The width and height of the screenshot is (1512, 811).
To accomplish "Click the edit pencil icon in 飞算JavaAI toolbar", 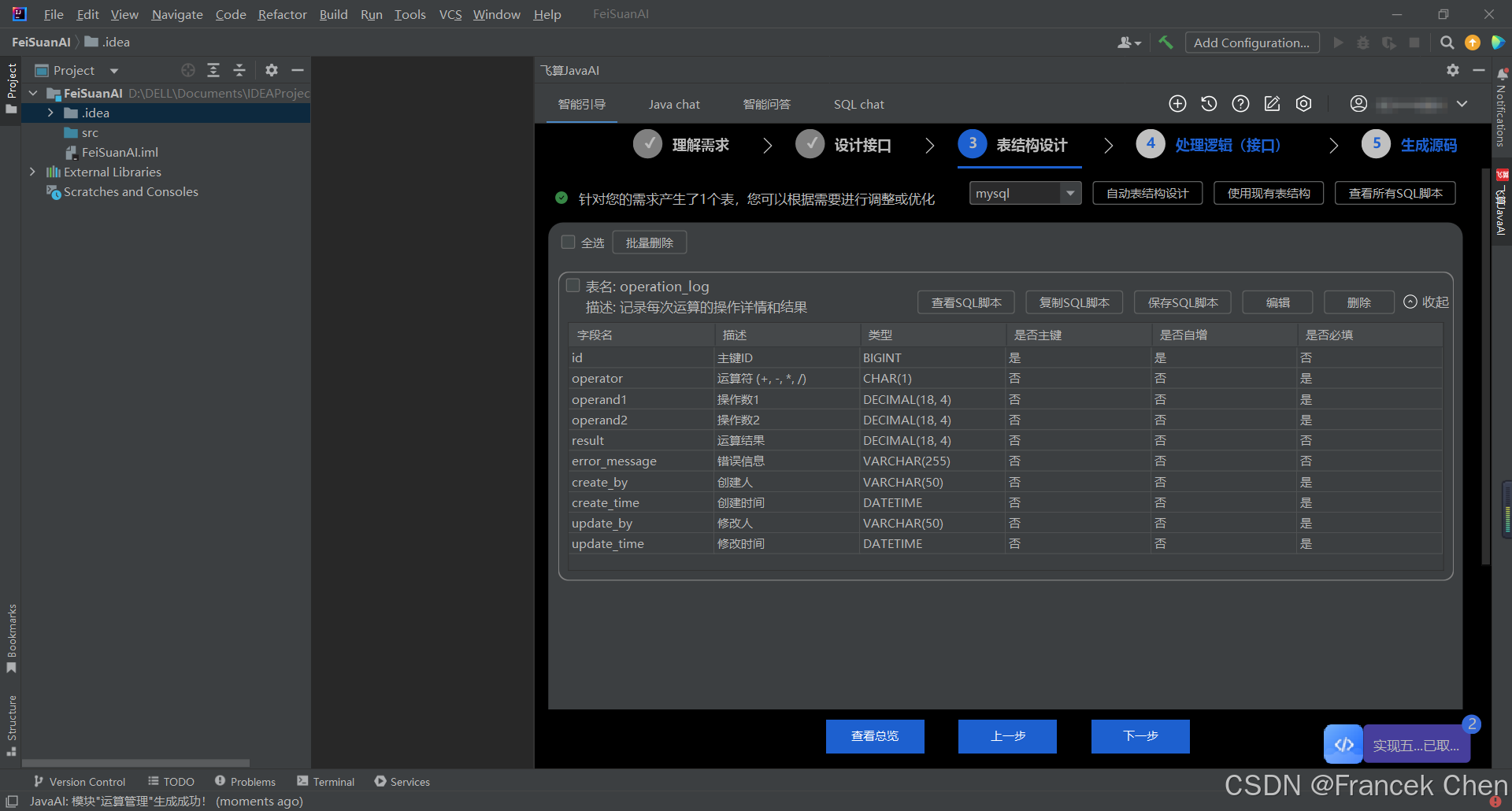I will (x=1272, y=104).
